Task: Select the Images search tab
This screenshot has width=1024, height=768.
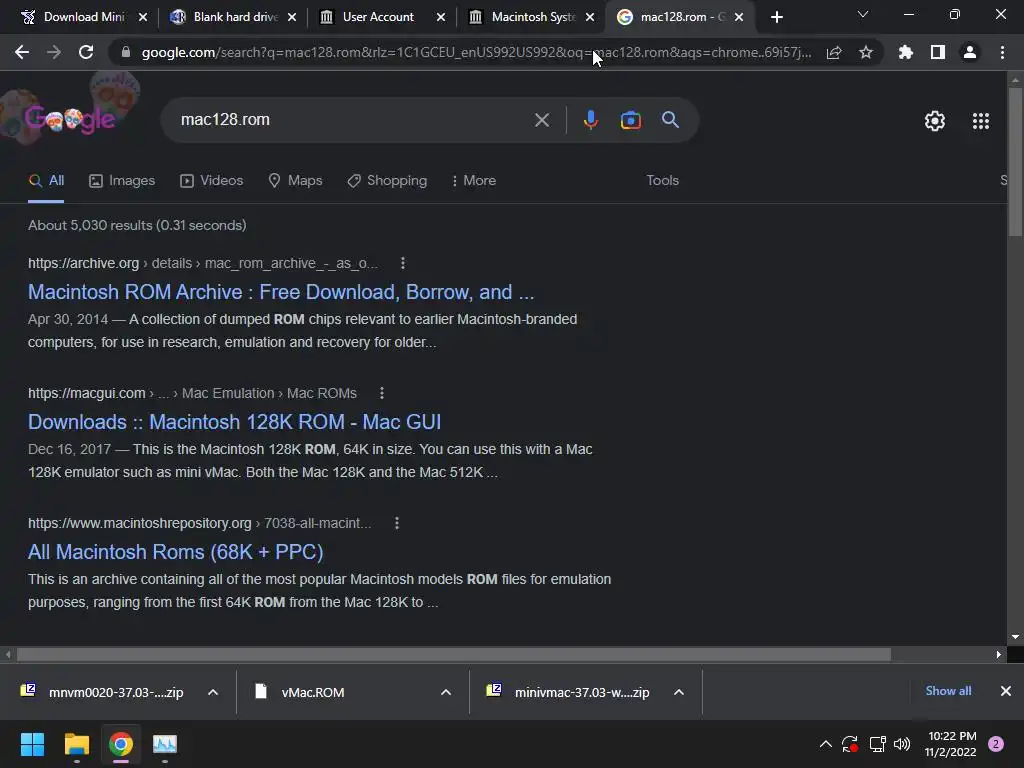Action: [122, 181]
